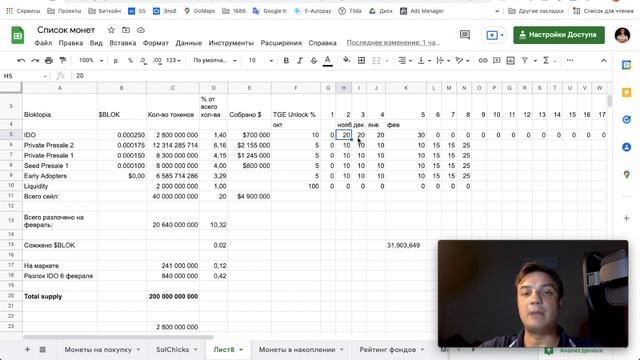640x360 pixels.
Task: Show the all sheets list
Action: pyautogui.click(x=42, y=350)
